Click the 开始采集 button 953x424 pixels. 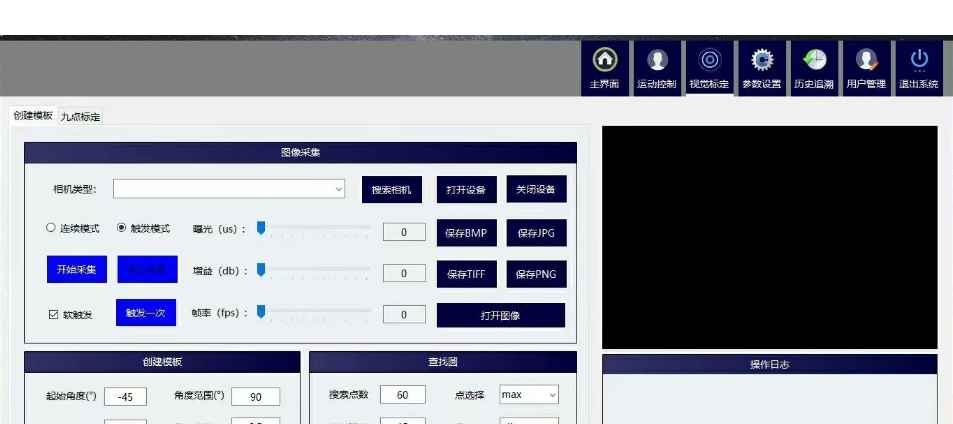(x=77, y=269)
